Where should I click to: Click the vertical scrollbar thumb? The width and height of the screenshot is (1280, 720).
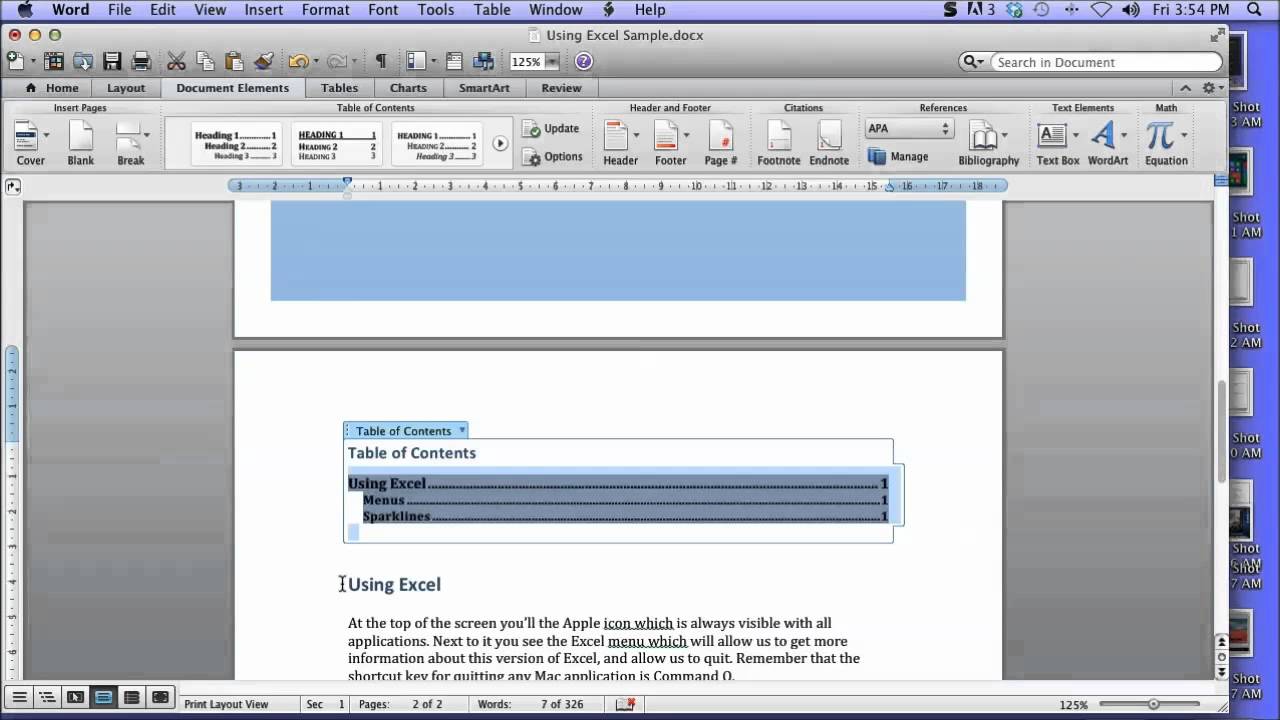click(x=1221, y=430)
